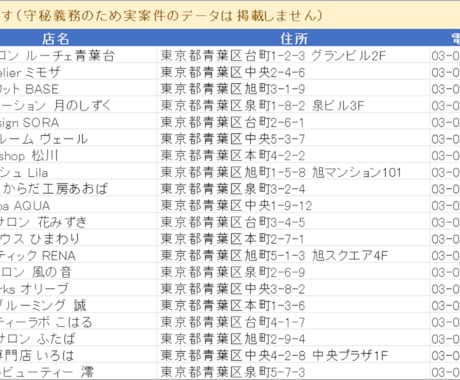This screenshot has width=460, height=380.
Task: Select address cell 台町1-2-3 グランビル2F
Action: 293,55
